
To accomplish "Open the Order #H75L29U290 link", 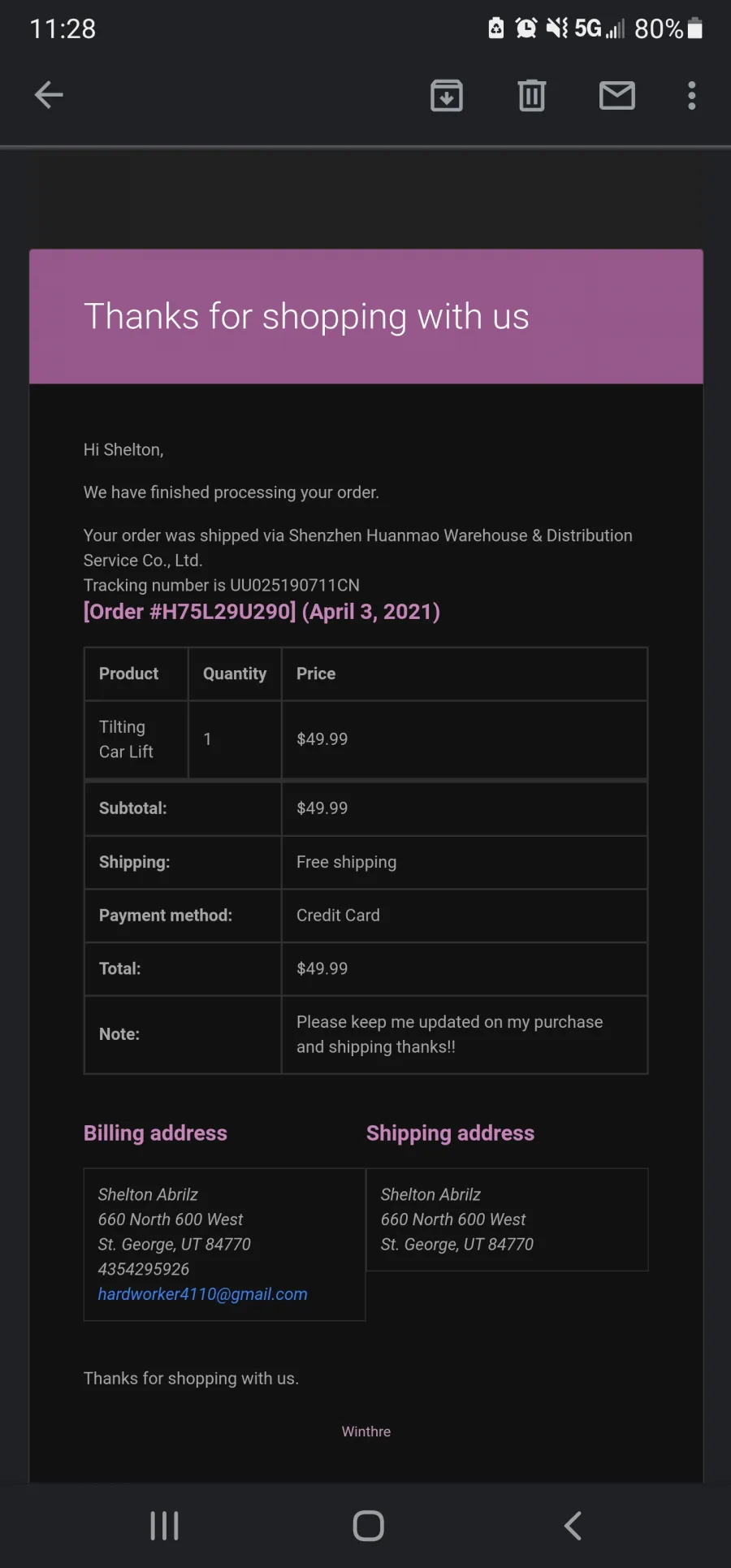I will [x=262, y=611].
